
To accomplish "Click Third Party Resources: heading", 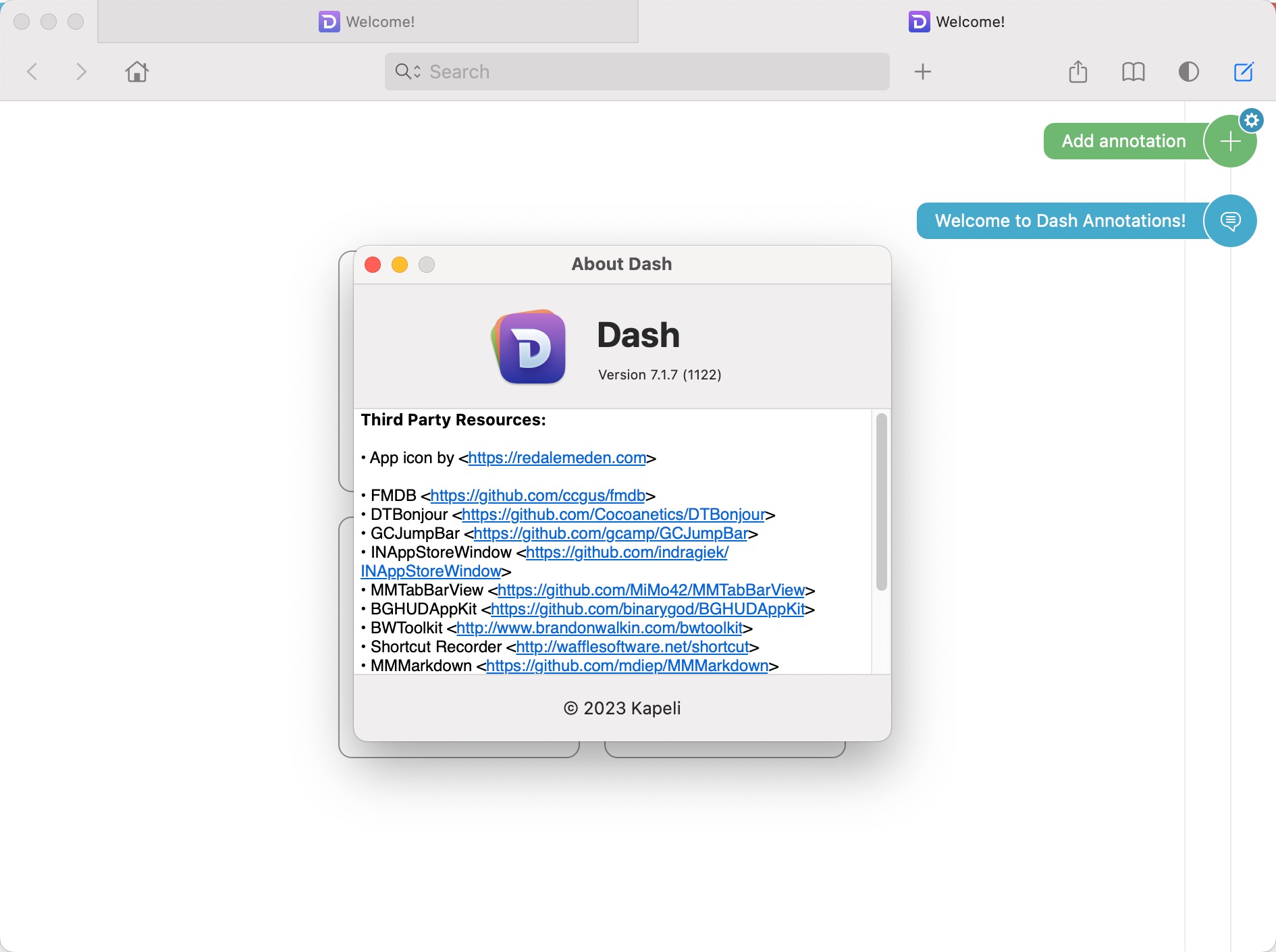I will [x=453, y=420].
